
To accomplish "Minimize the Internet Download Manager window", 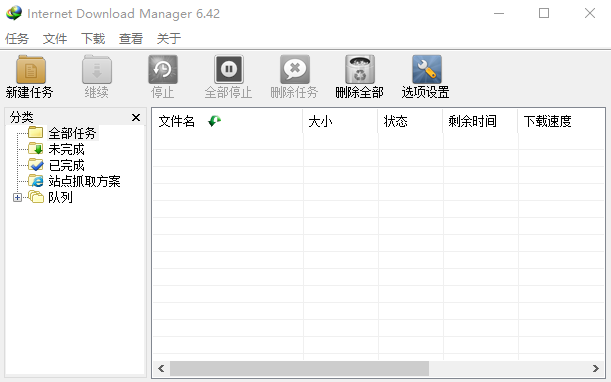I will point(499,13).
